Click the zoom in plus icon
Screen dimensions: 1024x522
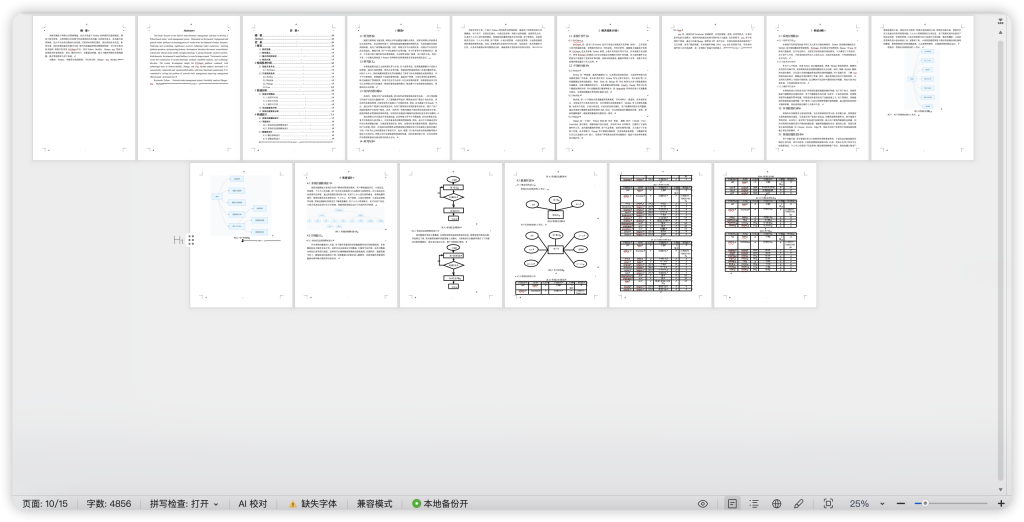(1001, 504)
